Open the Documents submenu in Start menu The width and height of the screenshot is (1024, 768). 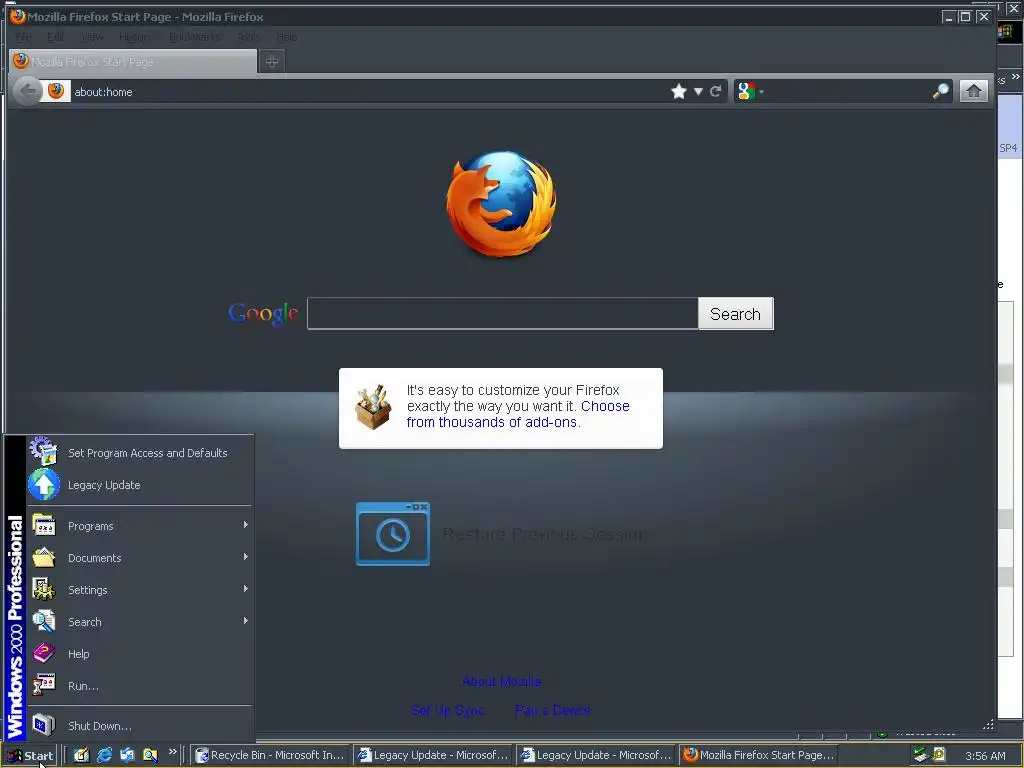tap(140, 558)
